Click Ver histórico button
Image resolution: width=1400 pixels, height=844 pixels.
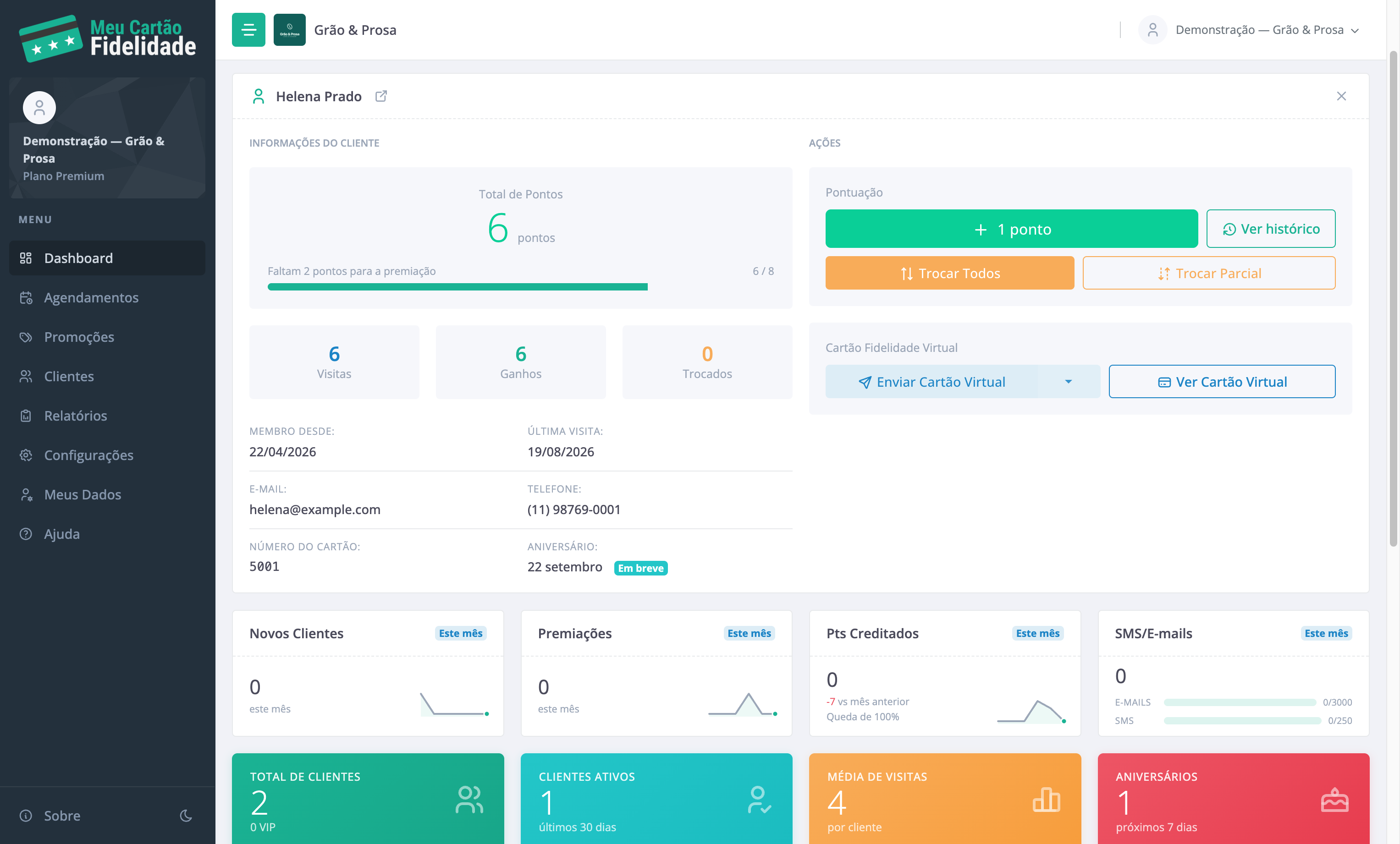1270,229
